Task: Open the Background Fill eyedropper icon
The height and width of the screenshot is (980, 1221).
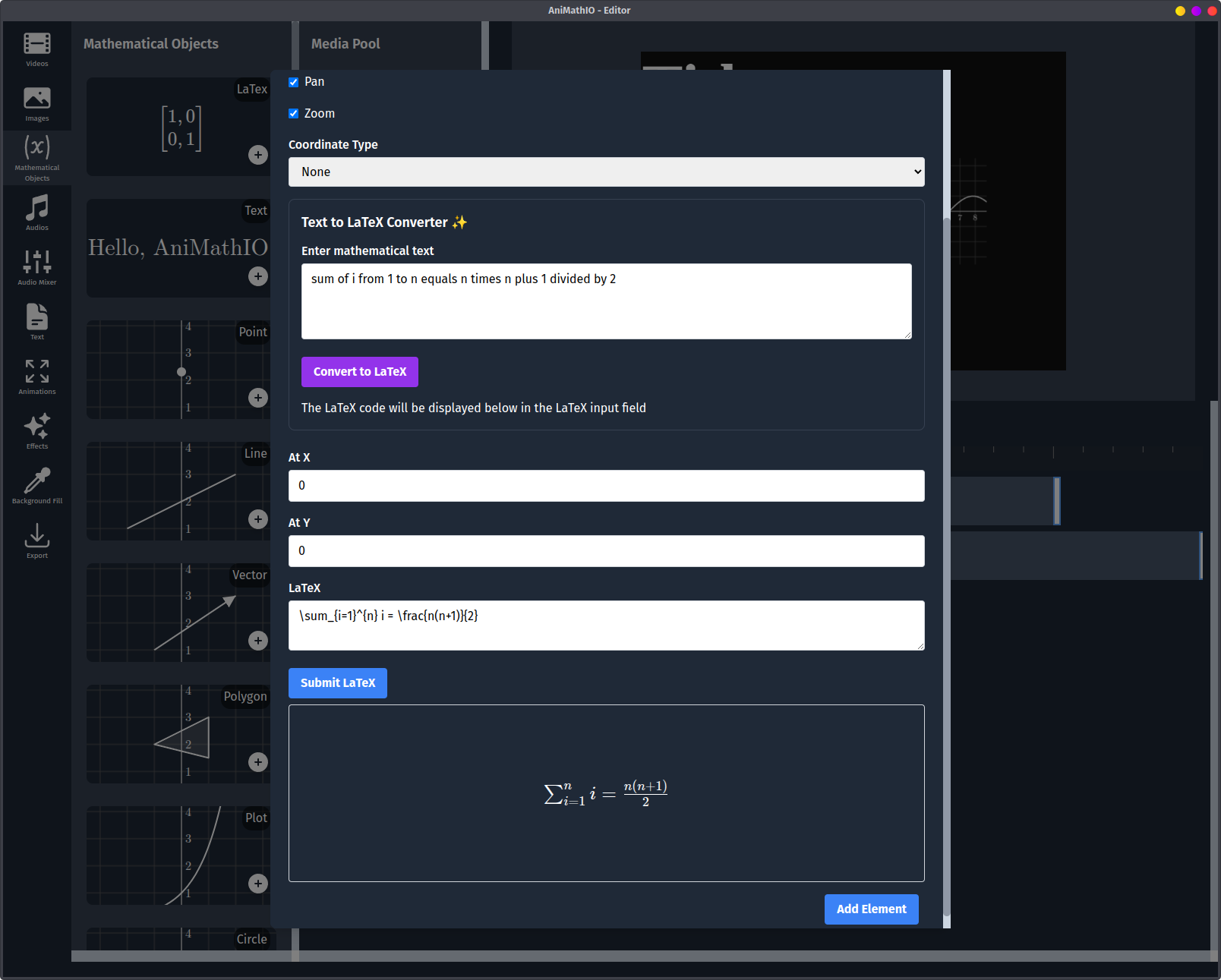Action: (x=36, y=487)
